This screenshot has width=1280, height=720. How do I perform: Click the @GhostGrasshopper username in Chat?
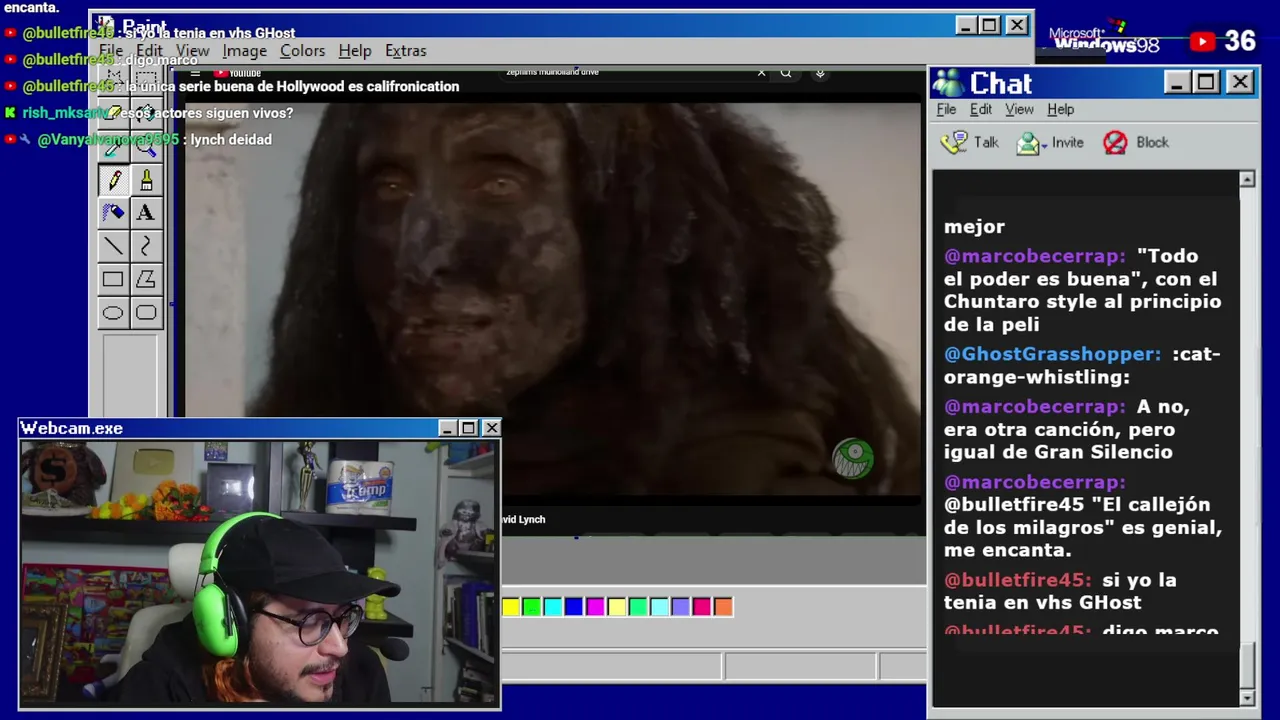(x=1052, y=354)
